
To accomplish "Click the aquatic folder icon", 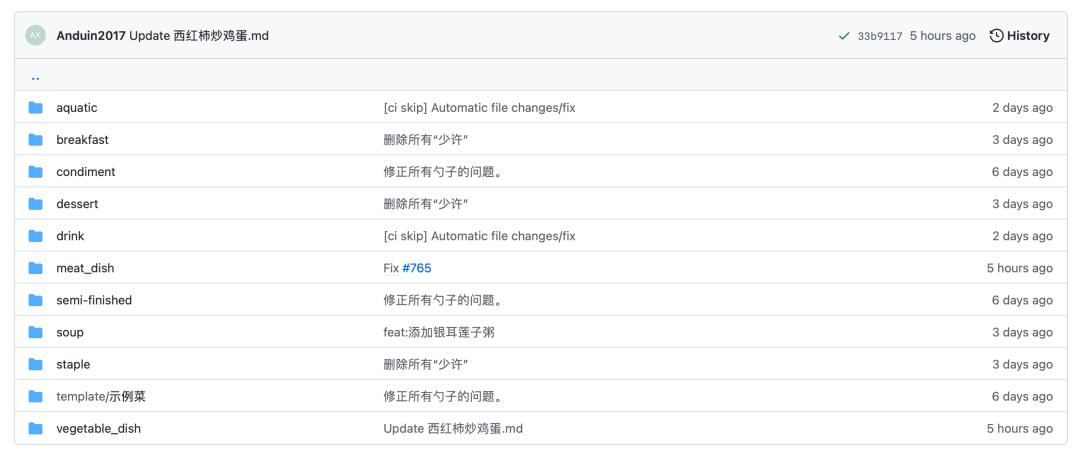I will pos(35,108).
